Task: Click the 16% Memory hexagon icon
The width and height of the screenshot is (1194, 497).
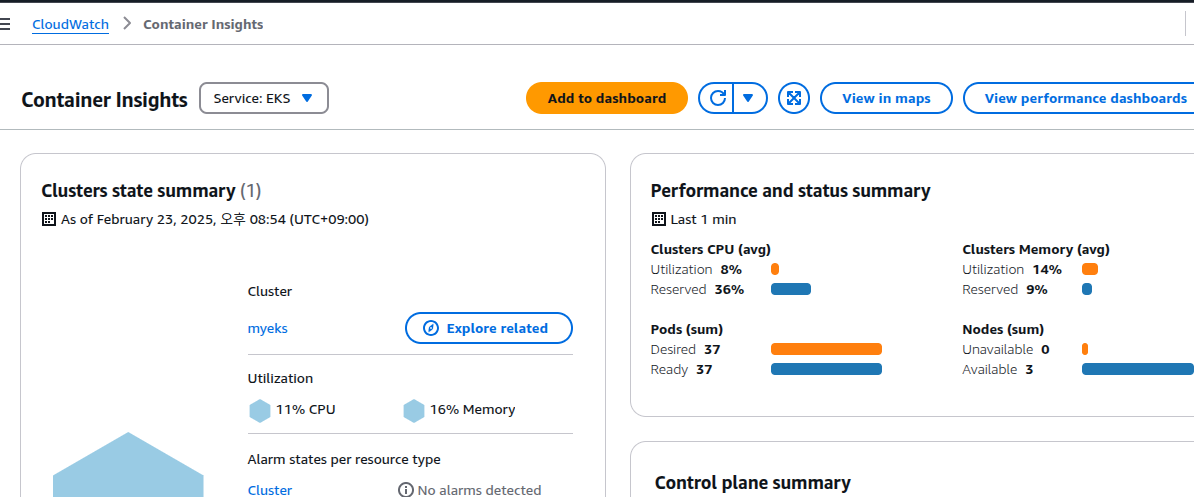Action: point(413,410)
